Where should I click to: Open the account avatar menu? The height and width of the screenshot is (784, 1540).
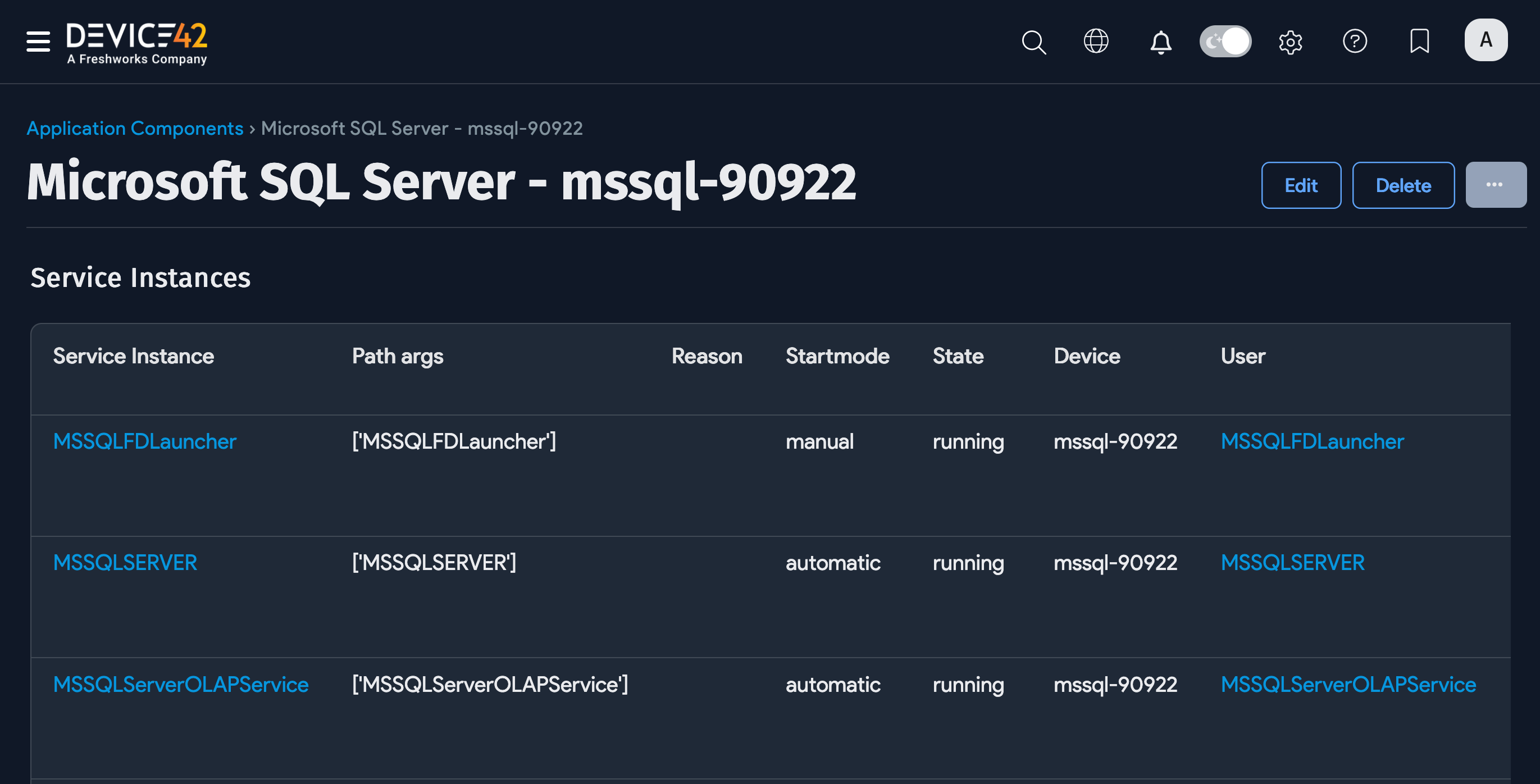coord(1486,39)
